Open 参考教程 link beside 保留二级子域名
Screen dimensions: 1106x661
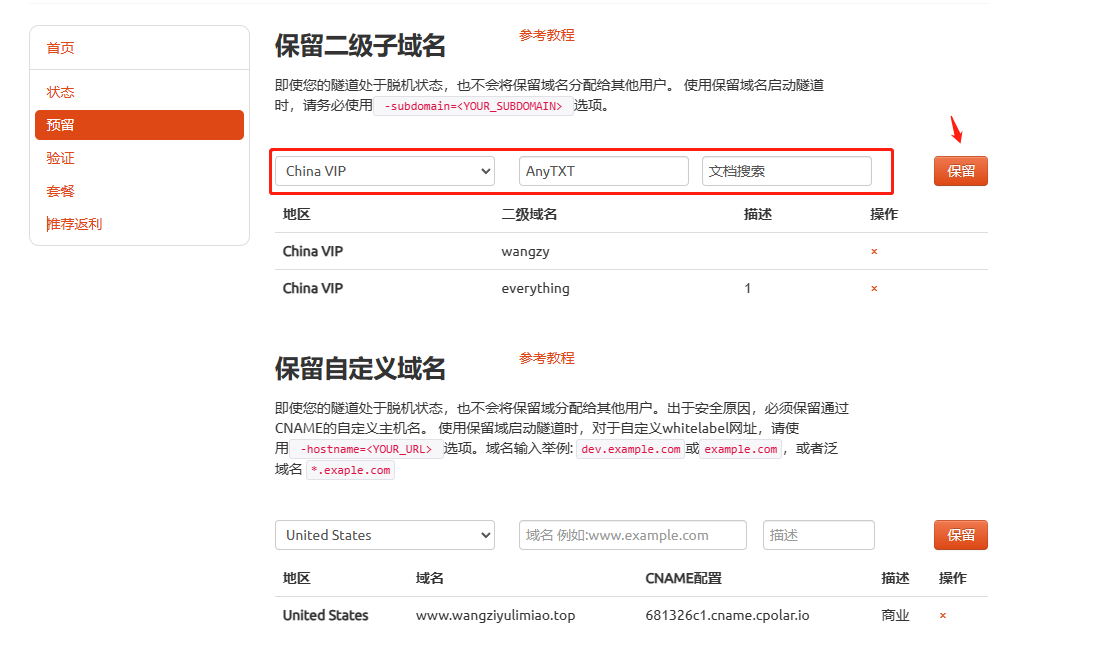click(x=547, y=35)
